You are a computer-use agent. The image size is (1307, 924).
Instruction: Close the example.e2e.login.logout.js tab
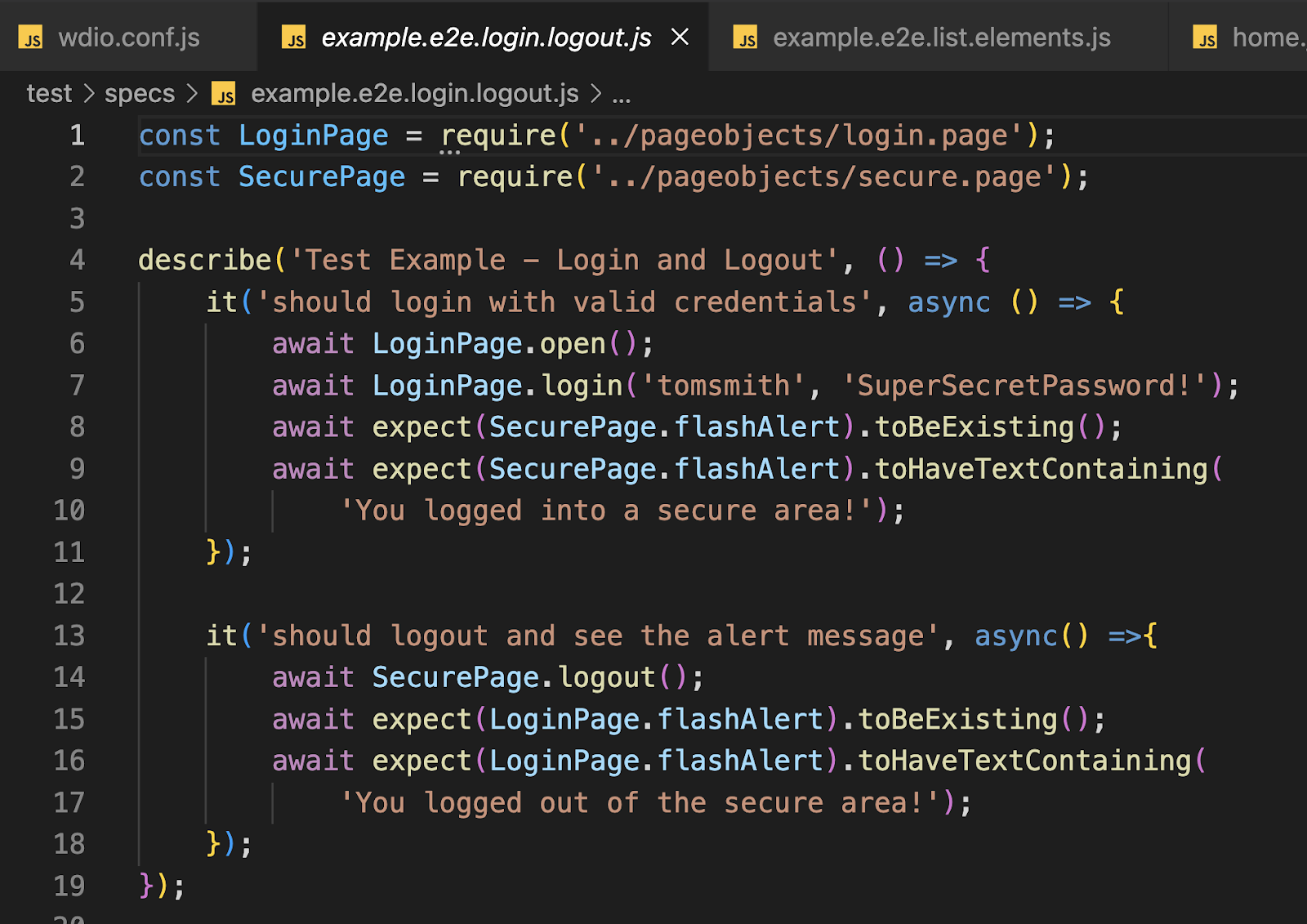click(x=680, y=37)
